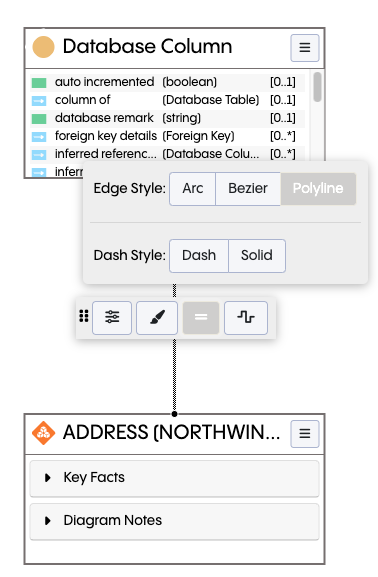Viewport: 378px width, 577px height.
Task: Open the paintbrush style tool
Action: click(x=157, y=318)
